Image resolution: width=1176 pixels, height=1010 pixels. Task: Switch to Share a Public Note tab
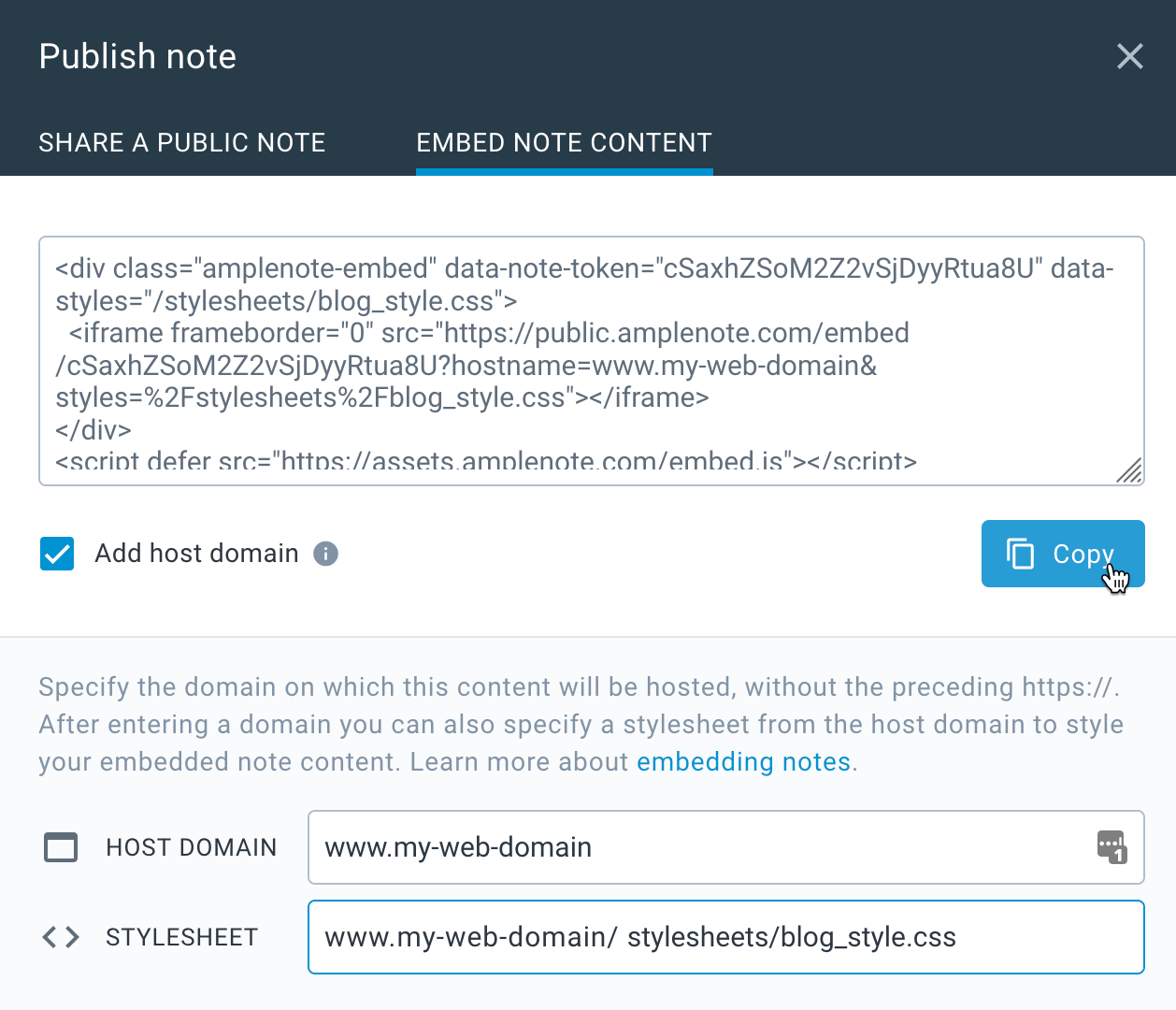click(182, 142)
